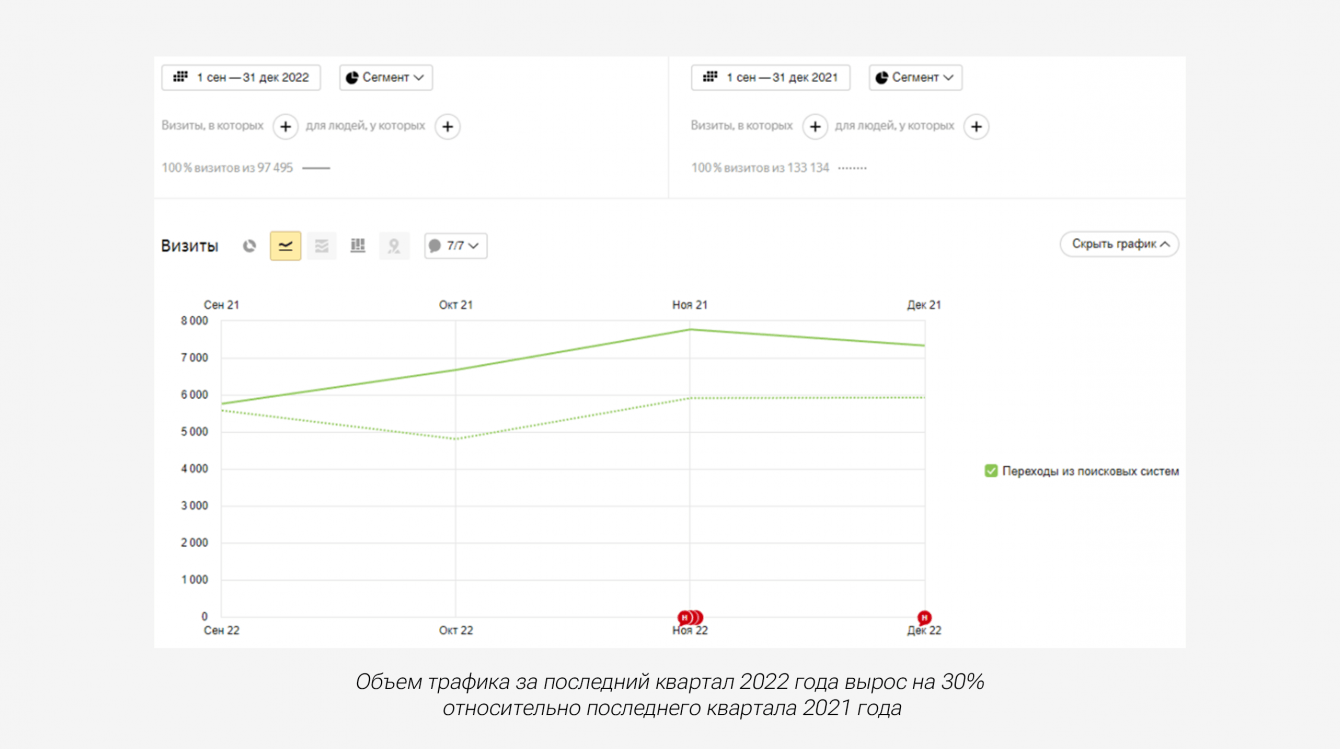The height and width of the screenshot is (749, 1340).
Task: Click the "Визиты" chart heading
Action: (x=190, y=246)
